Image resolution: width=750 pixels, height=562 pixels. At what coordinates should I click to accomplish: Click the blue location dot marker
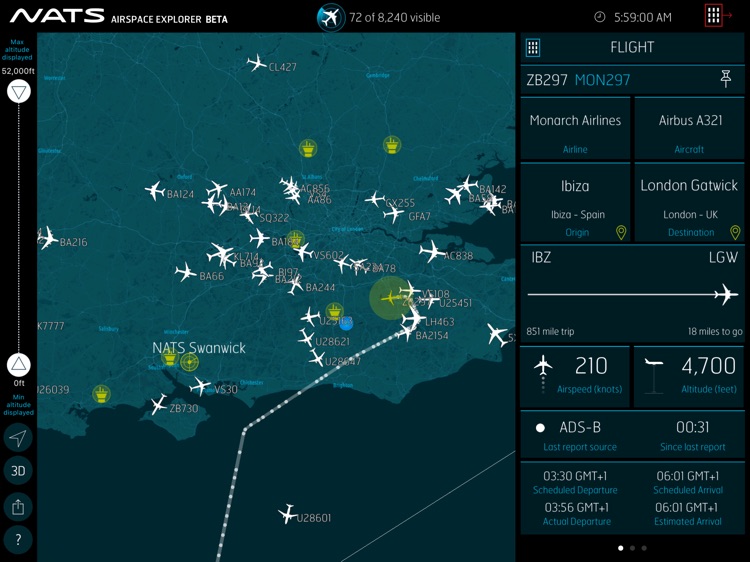pyautogui.click(x=346, y=323)
